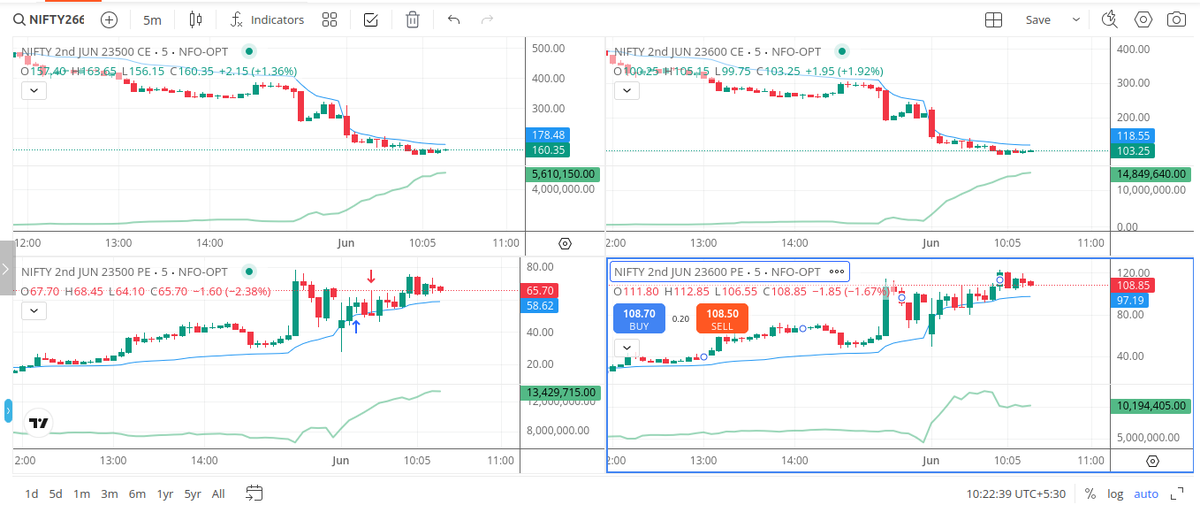Set range to 5yr
Screen dimensions: 1200x505
(192, 494)
